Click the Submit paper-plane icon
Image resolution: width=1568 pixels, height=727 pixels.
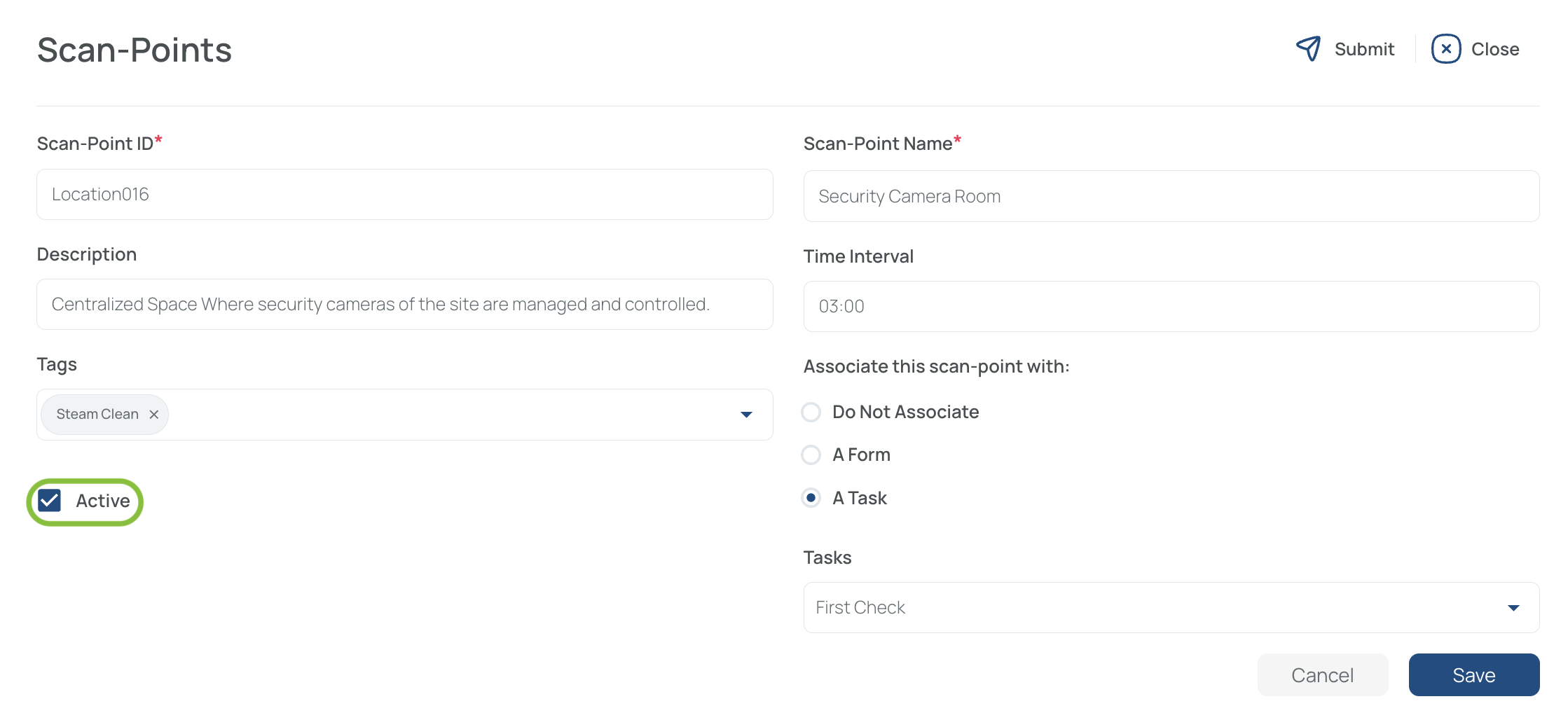pos(1308,49)
